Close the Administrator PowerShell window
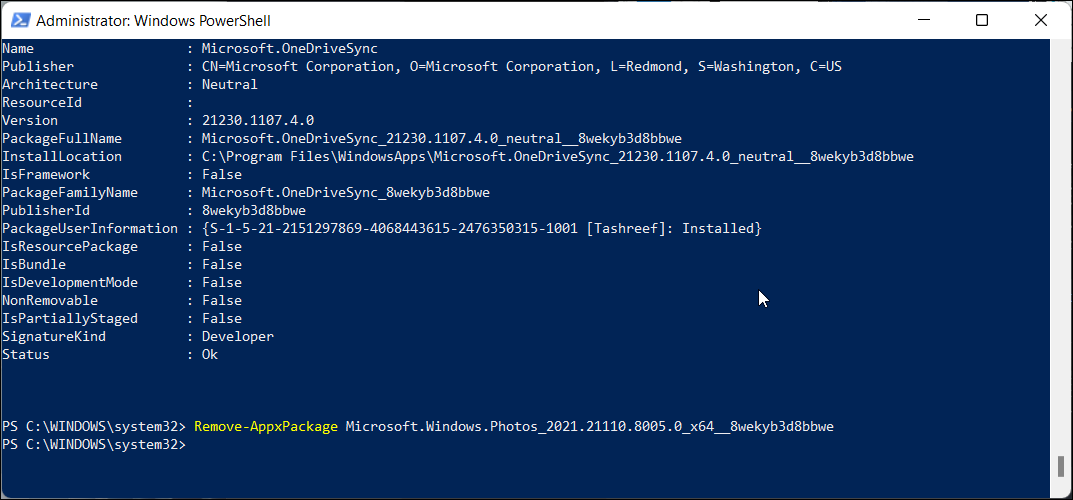This screenshot has height=500, width=1073. pos(1040,20)
